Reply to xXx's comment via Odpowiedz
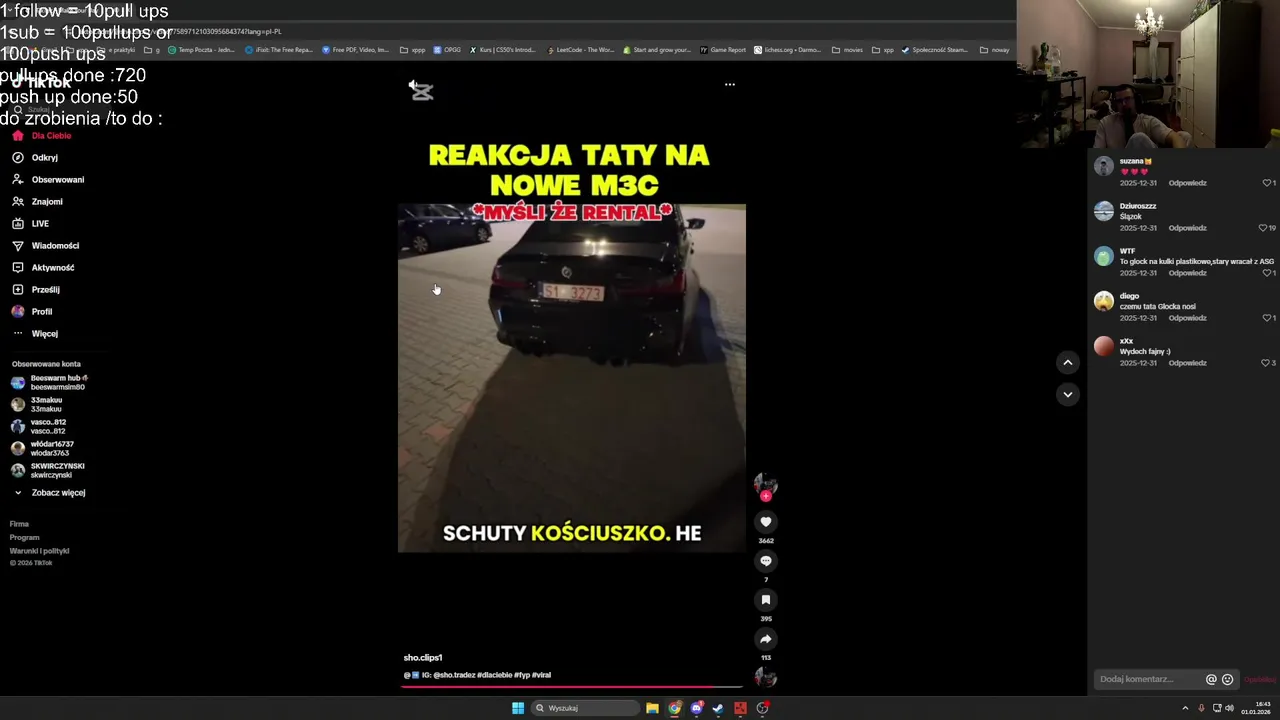 click(x=1188, y=363)
